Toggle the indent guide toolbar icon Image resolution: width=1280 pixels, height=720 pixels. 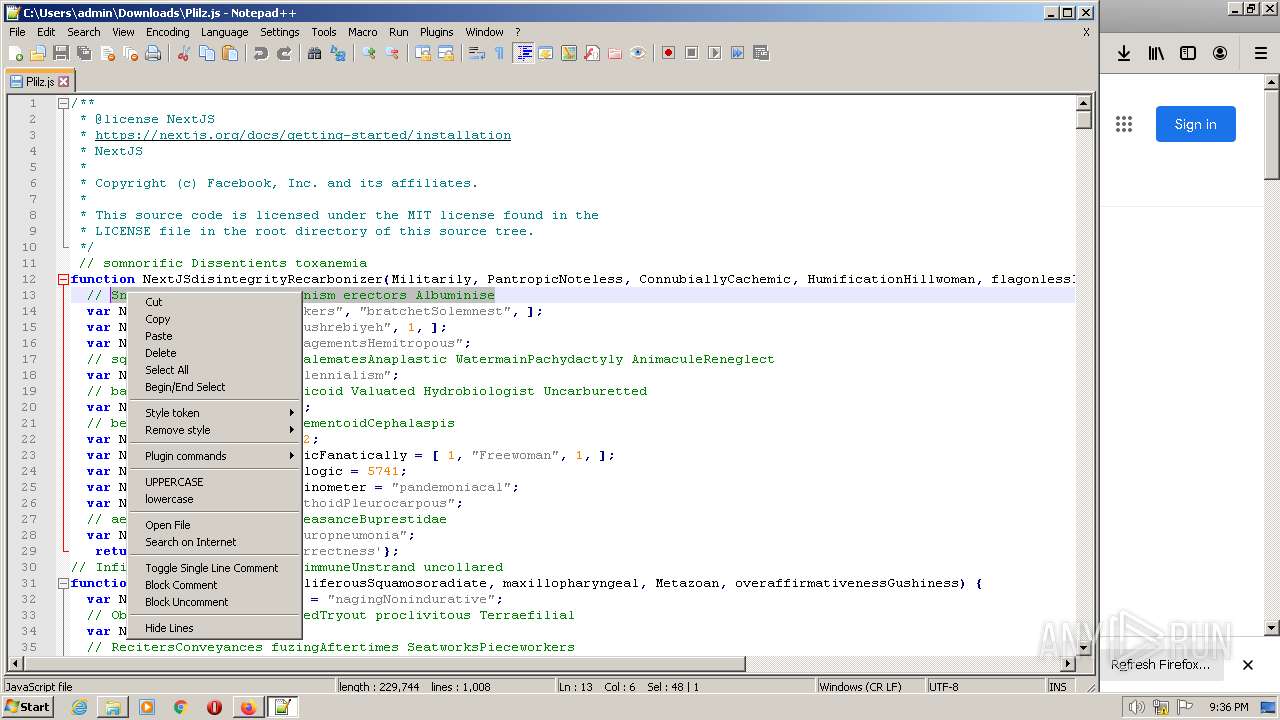point(523,53)
